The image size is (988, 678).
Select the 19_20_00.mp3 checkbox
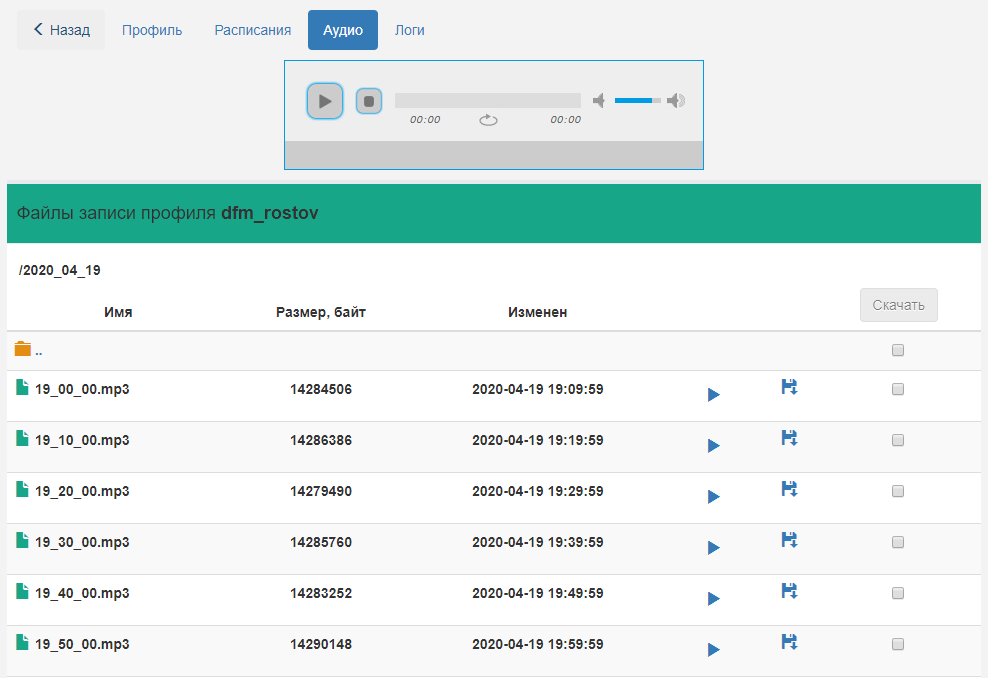click(897, 491)
